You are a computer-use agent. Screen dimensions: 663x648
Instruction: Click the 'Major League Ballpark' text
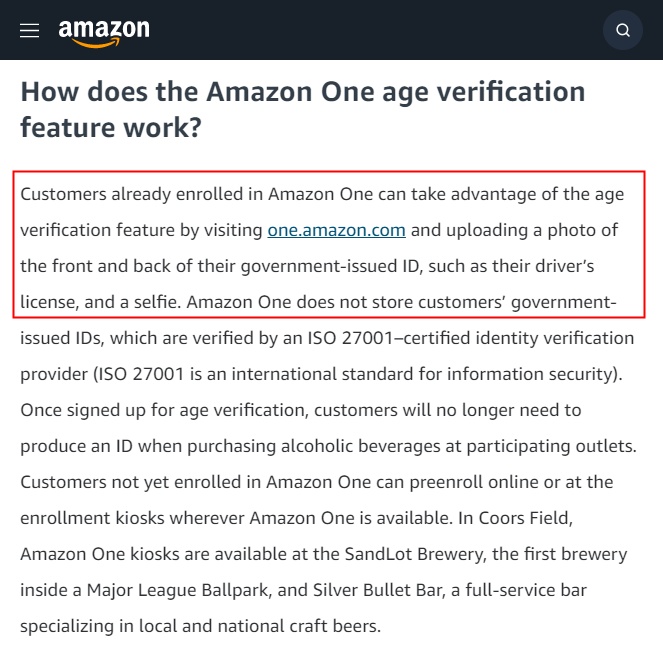[178, 590]
